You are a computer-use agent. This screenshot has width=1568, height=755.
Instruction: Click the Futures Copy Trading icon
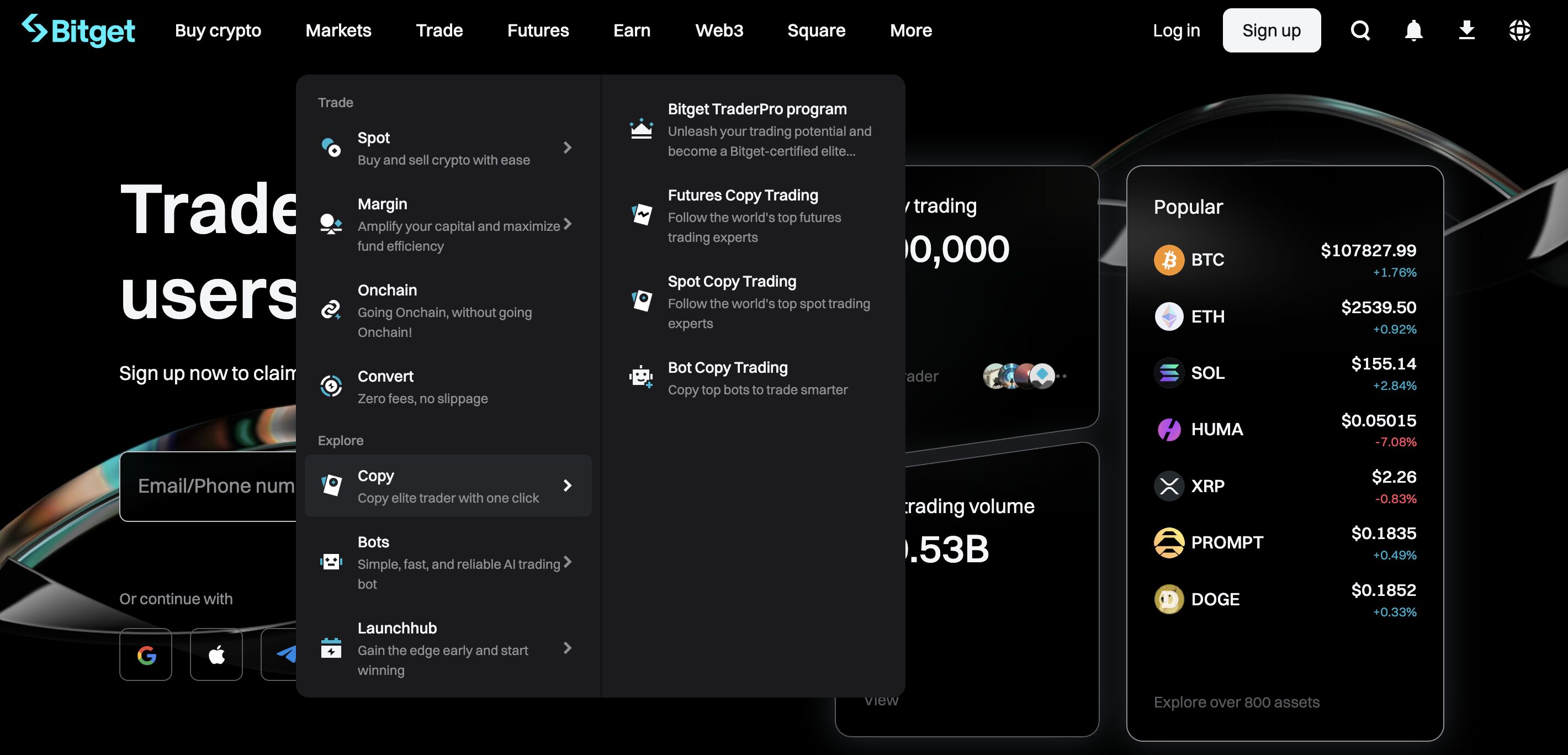641,215
